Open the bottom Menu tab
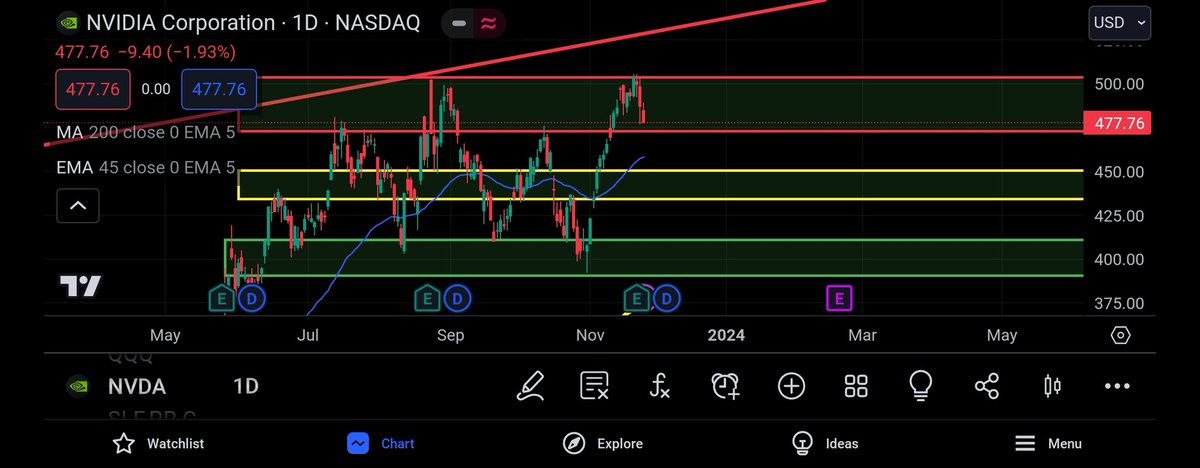 tap(1047, 443)
